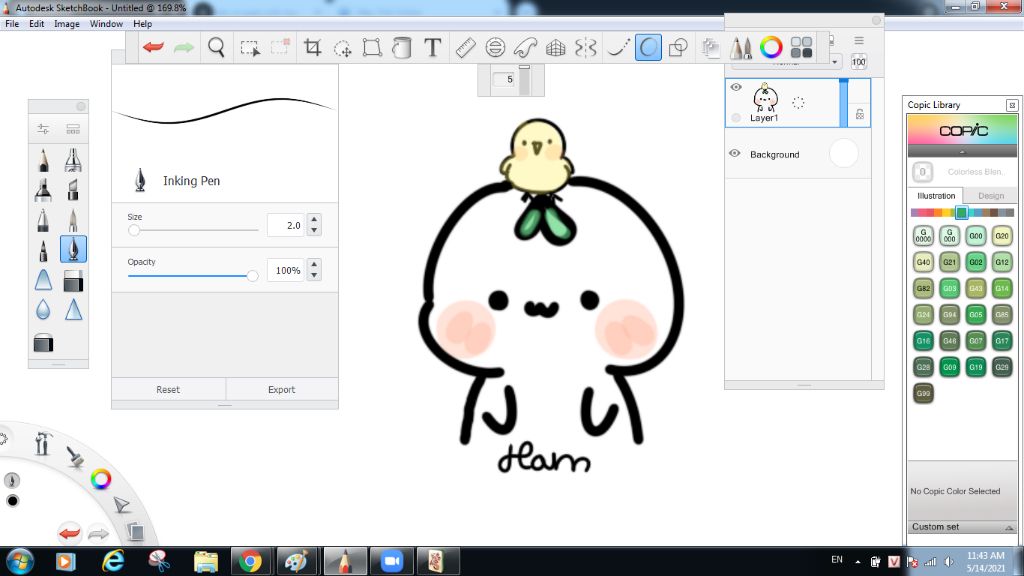Decrease brush Size with down arrow
The width and height of the screenshot is (1024, 576).
click(314, 230)
